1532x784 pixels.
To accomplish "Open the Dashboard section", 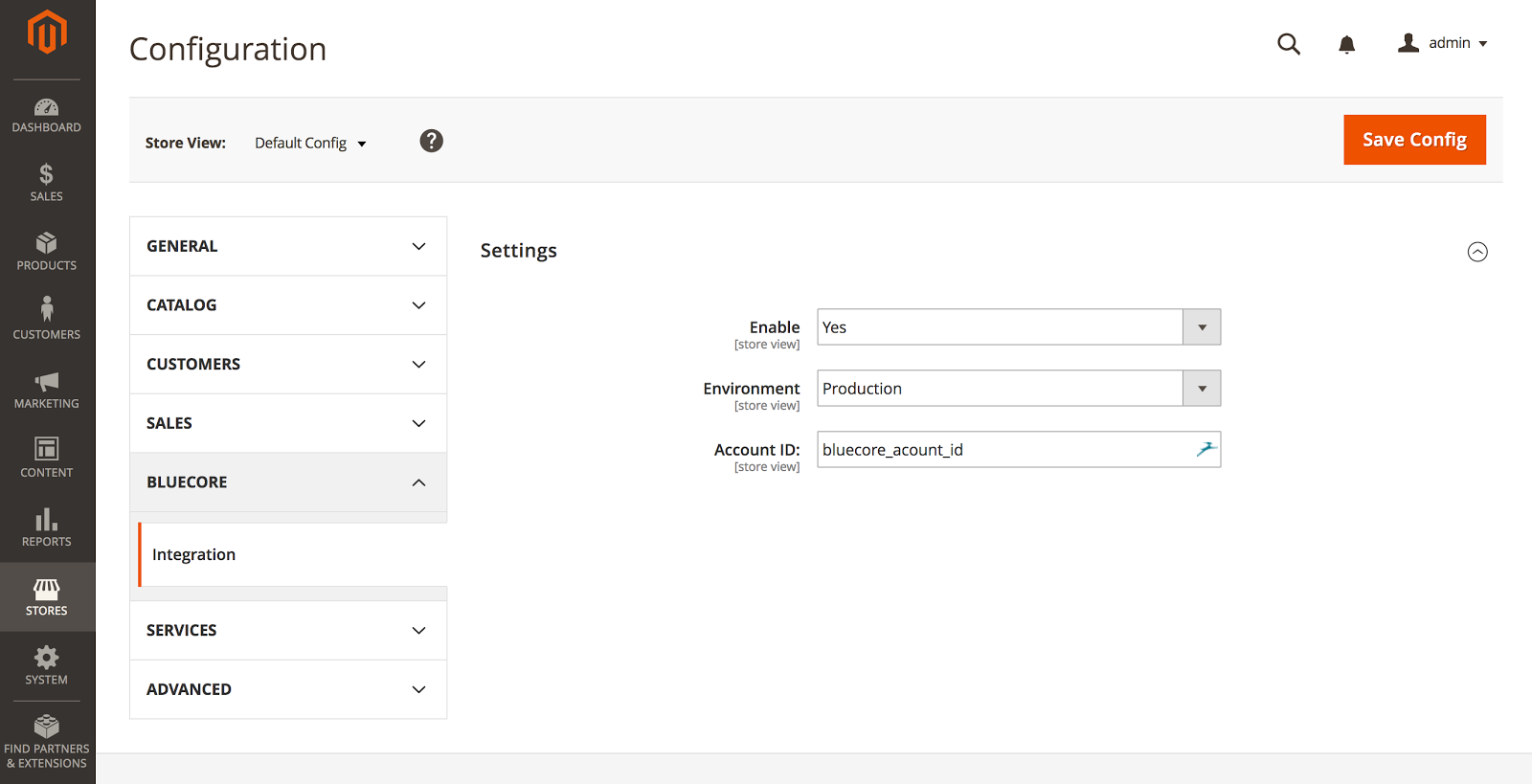I will [47, 115].
